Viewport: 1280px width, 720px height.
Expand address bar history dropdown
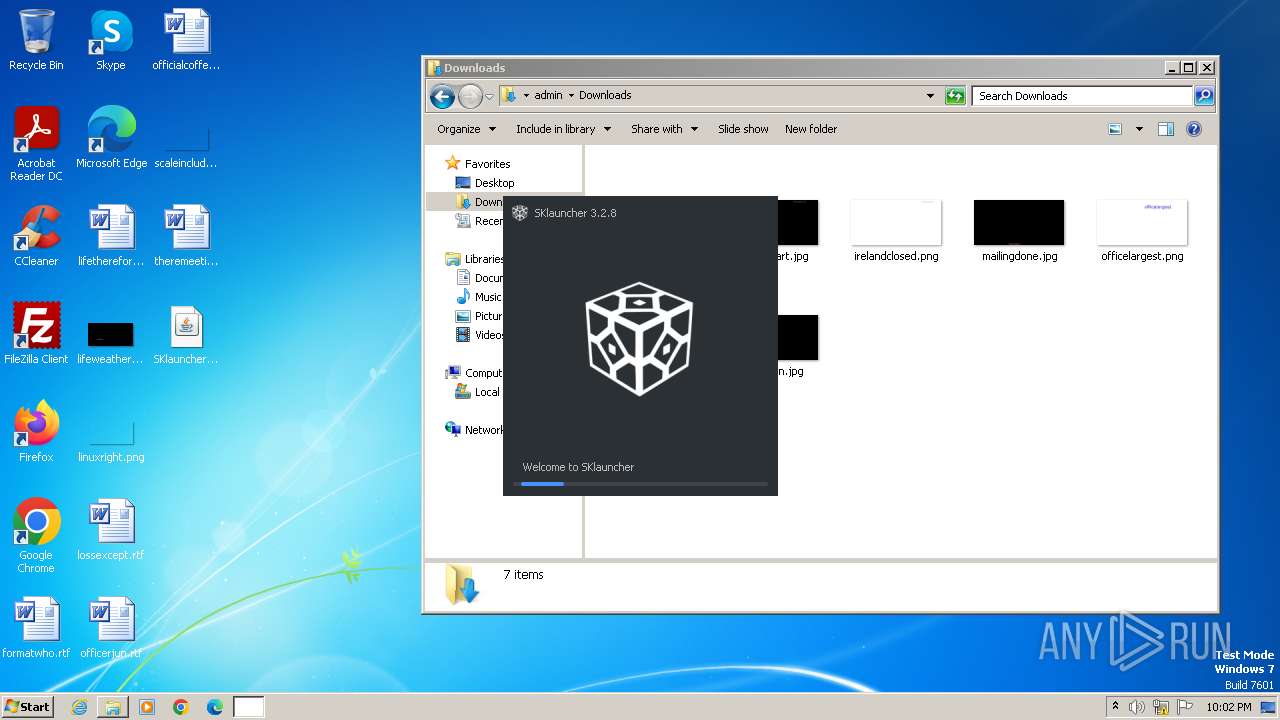point(930,96)
